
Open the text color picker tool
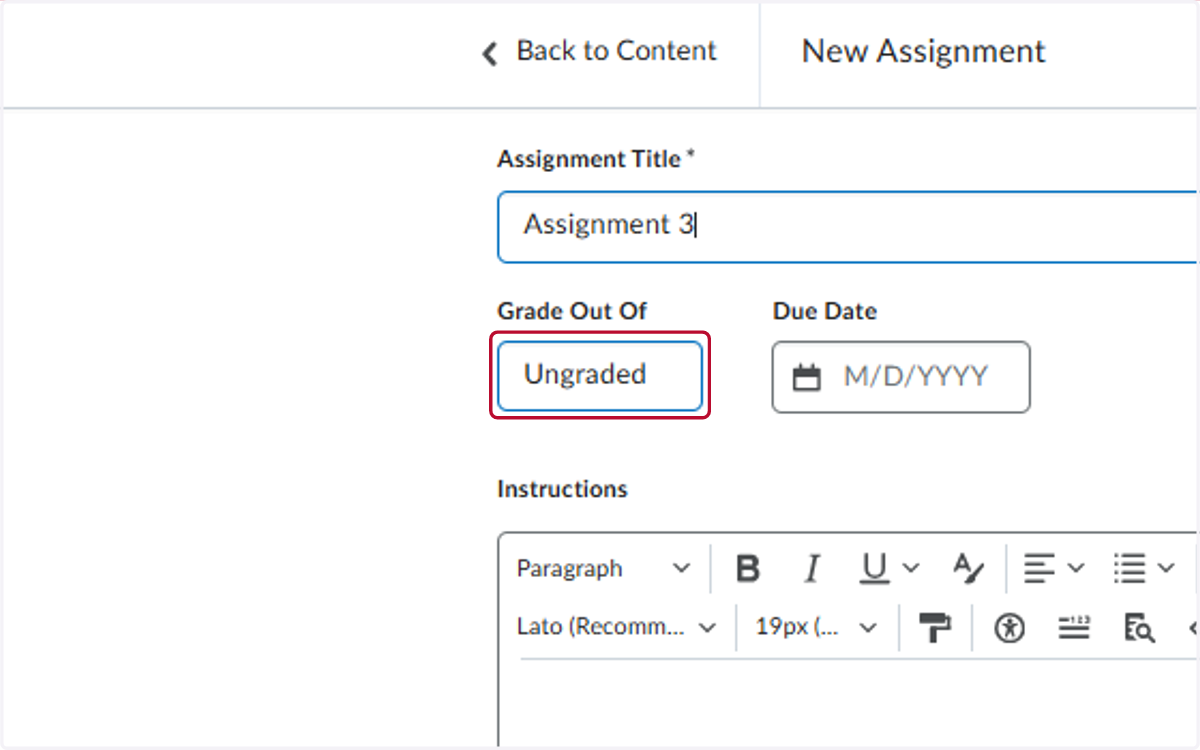[x=968, y=569]
